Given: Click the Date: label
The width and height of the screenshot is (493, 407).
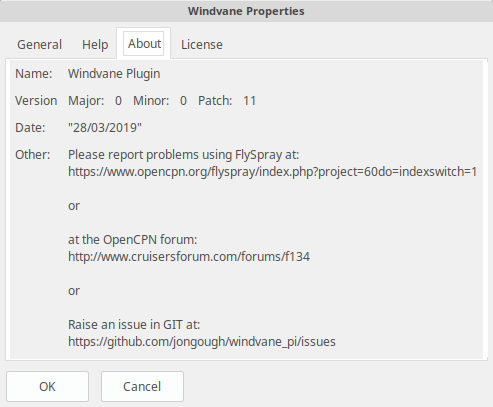Looking at the screenshot, I should [30, 128].
